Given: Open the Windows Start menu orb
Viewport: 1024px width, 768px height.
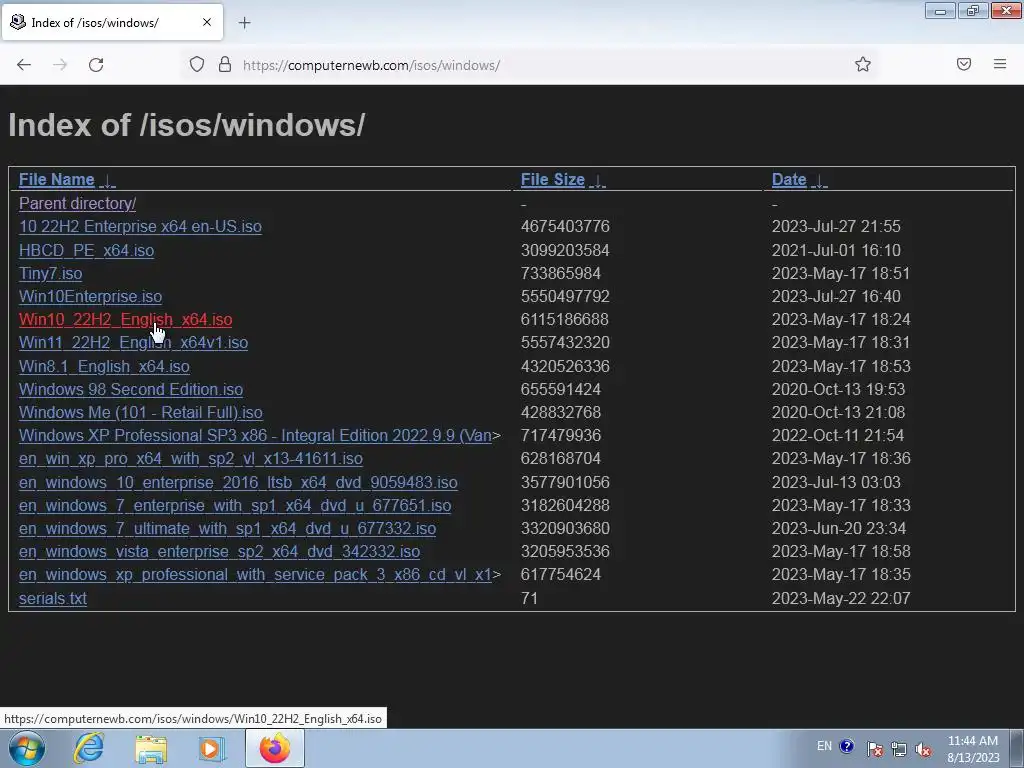Looking at the screenshot, I should point(27,748).
